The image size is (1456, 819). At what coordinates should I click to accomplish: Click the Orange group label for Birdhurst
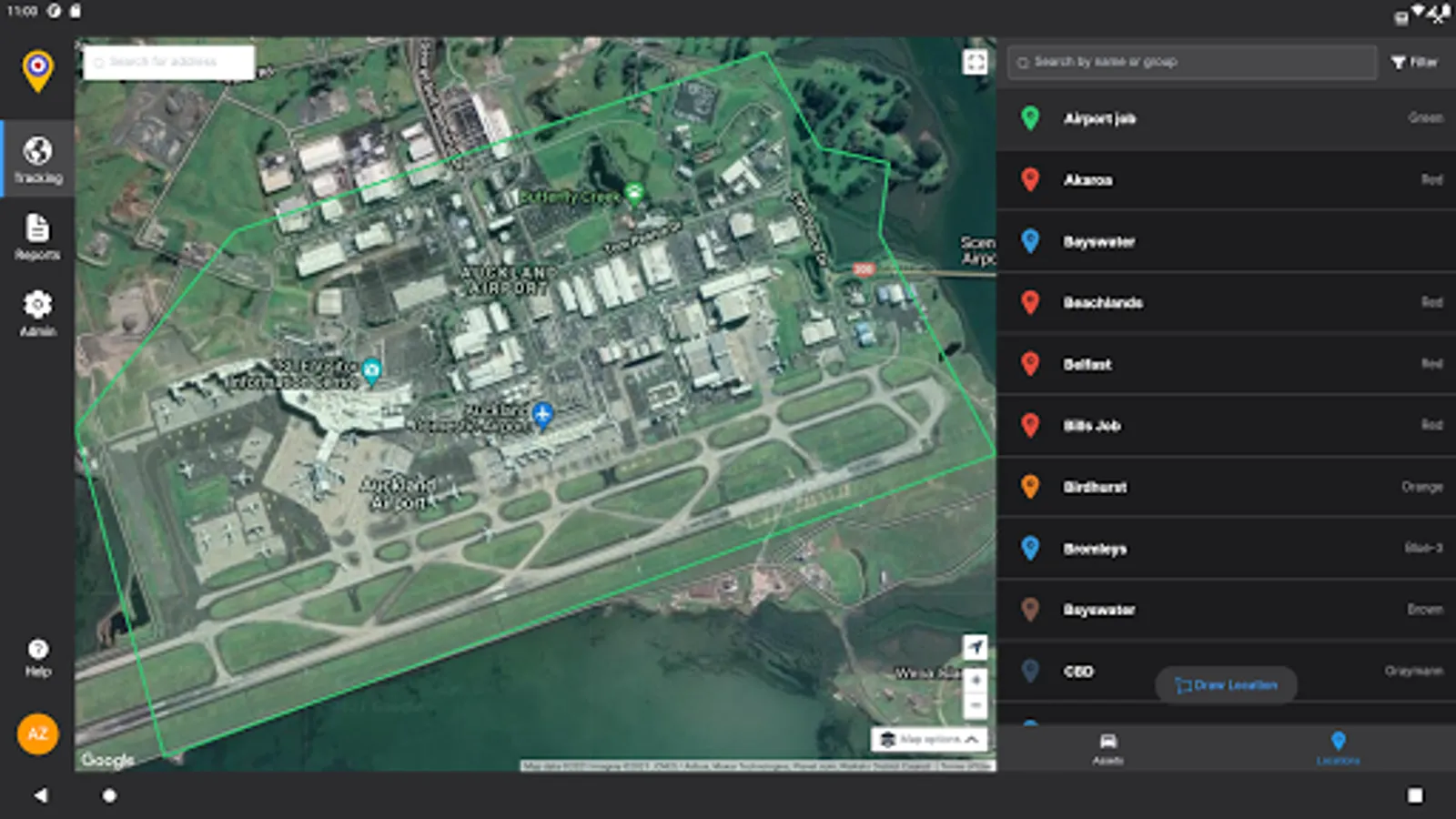(1422, 487)
